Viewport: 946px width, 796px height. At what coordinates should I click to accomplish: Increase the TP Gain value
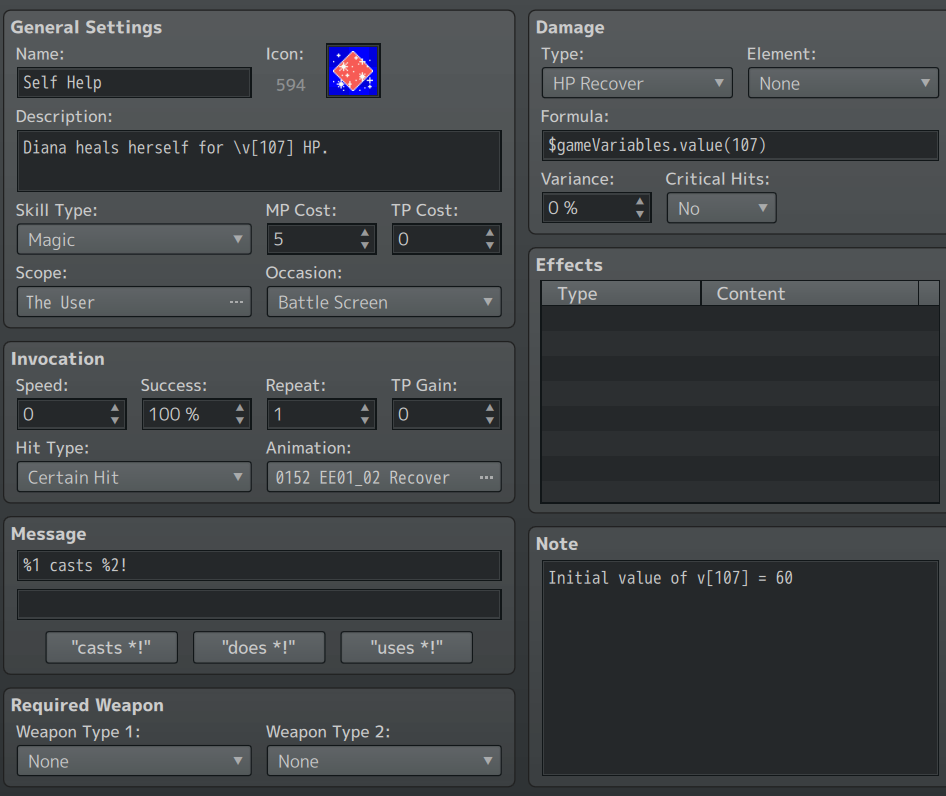click(489, 408)
